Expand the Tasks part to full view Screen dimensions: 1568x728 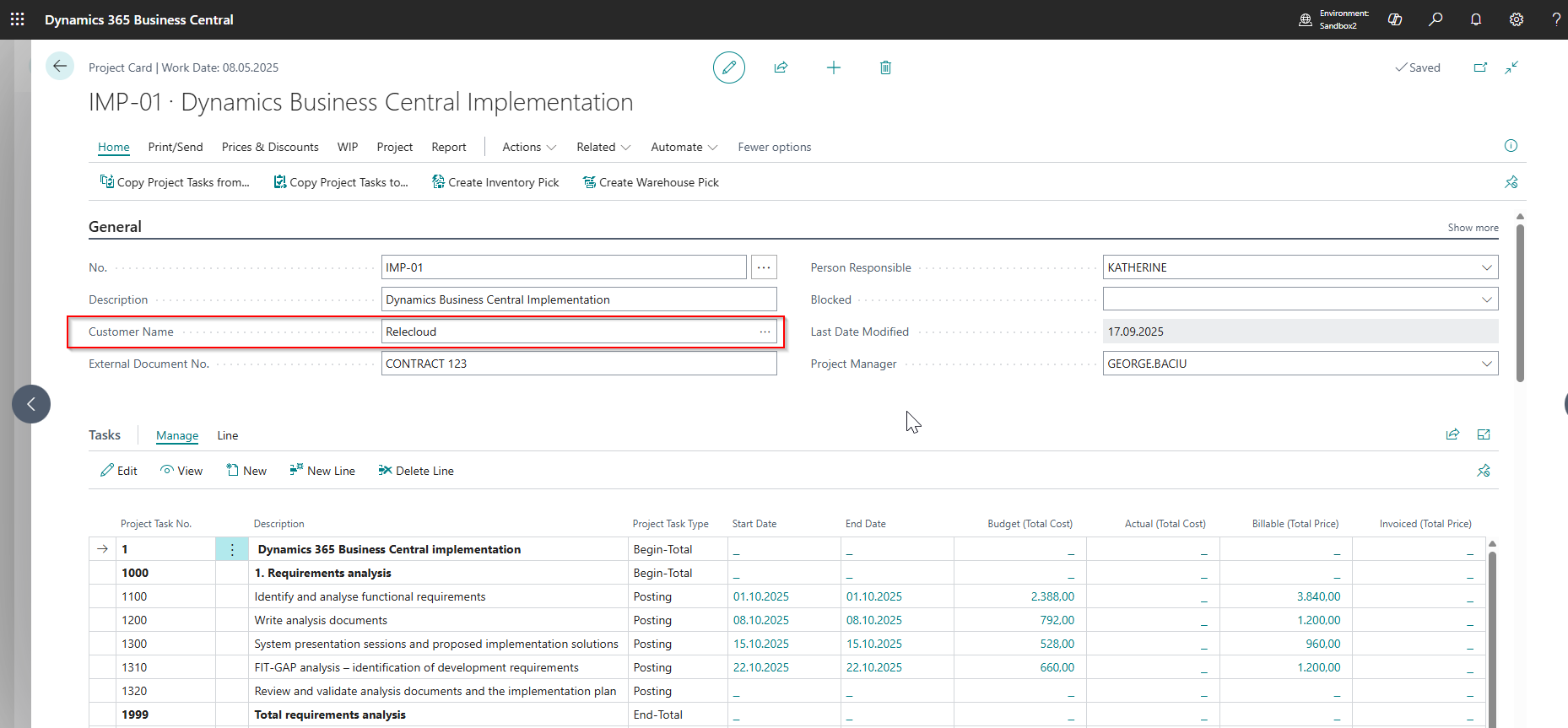[x=1484, y=434]
